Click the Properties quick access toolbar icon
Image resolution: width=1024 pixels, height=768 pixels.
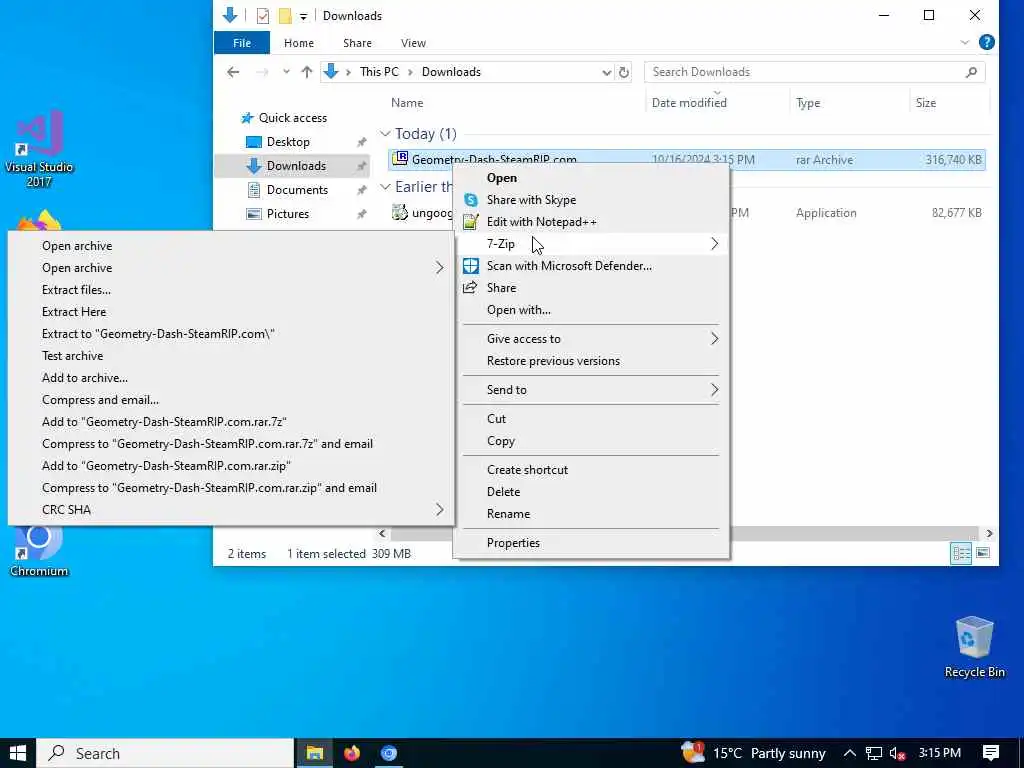coord(263,16)
